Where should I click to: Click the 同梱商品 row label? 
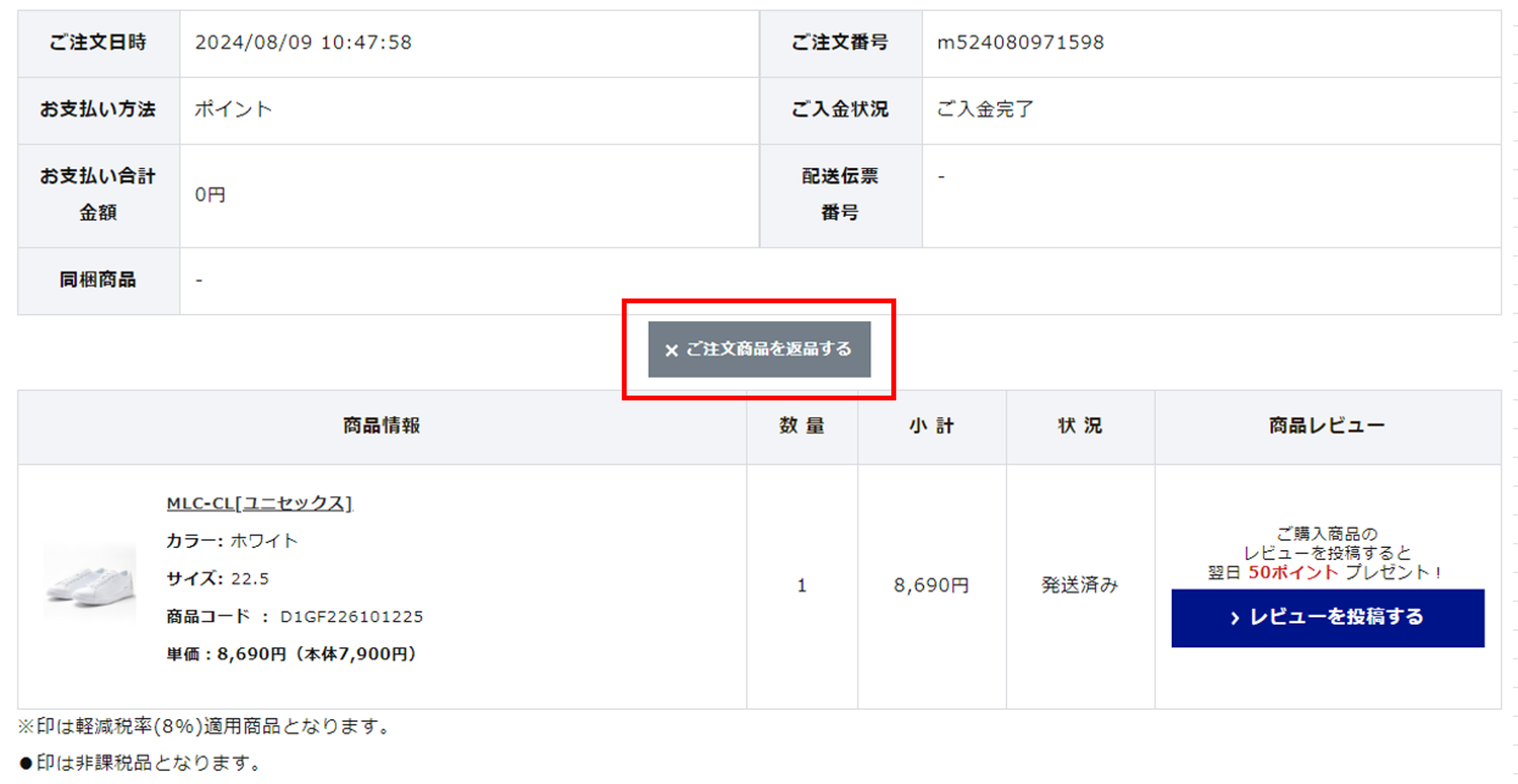[x=98, y=280]
